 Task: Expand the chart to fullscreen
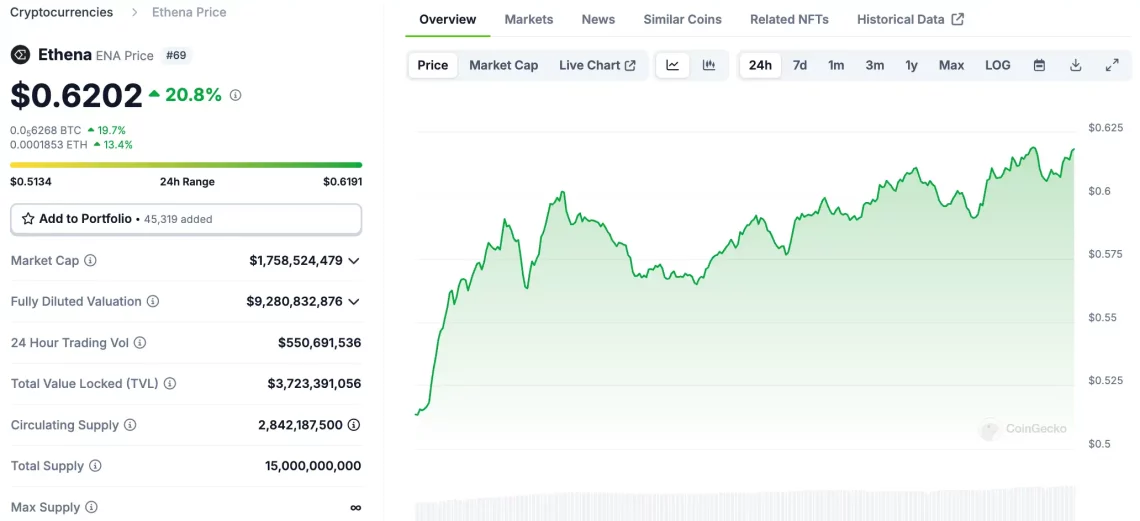[x=1112, y=65]
